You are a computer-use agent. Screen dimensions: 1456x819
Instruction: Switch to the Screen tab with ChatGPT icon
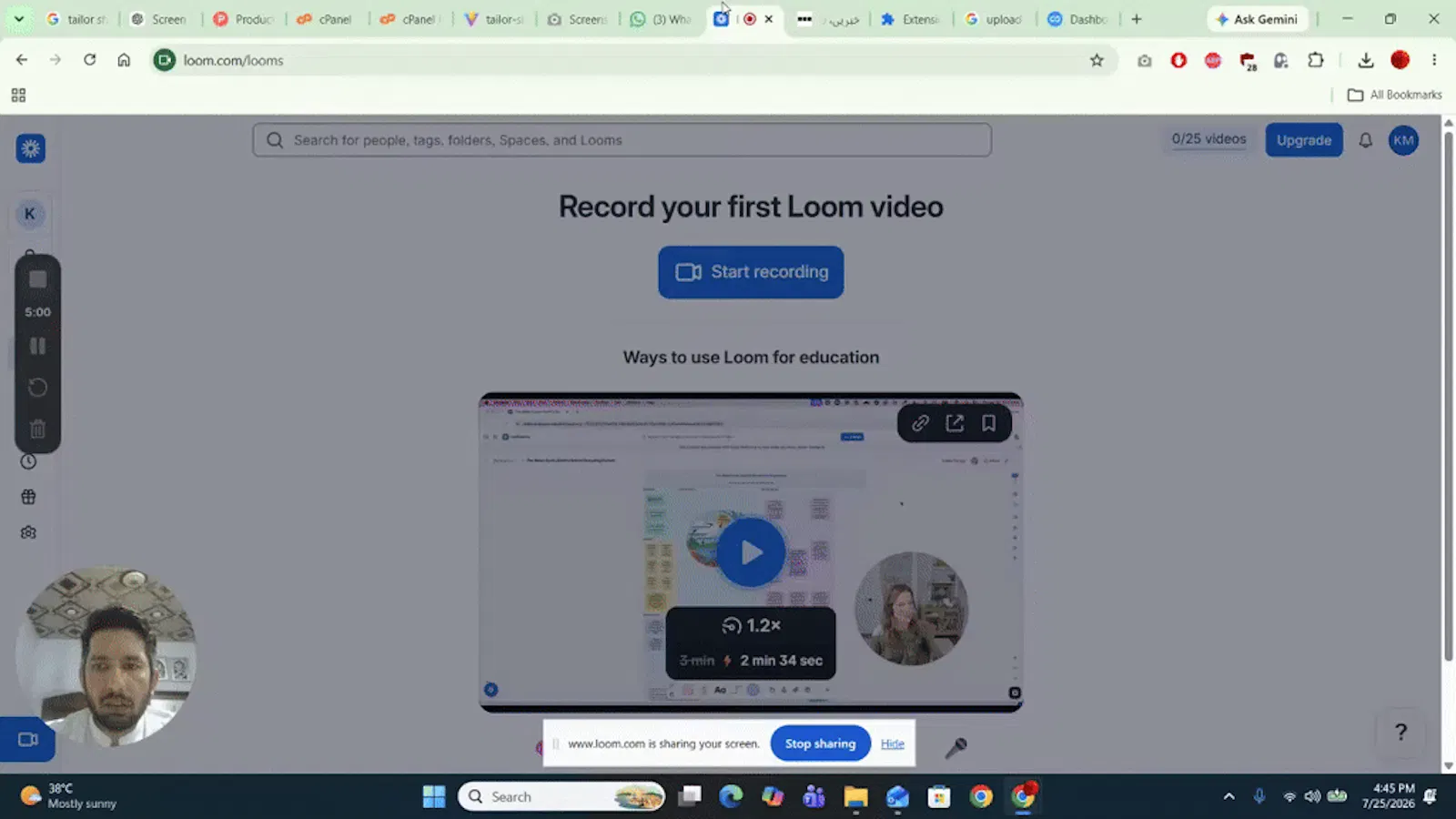159,19
